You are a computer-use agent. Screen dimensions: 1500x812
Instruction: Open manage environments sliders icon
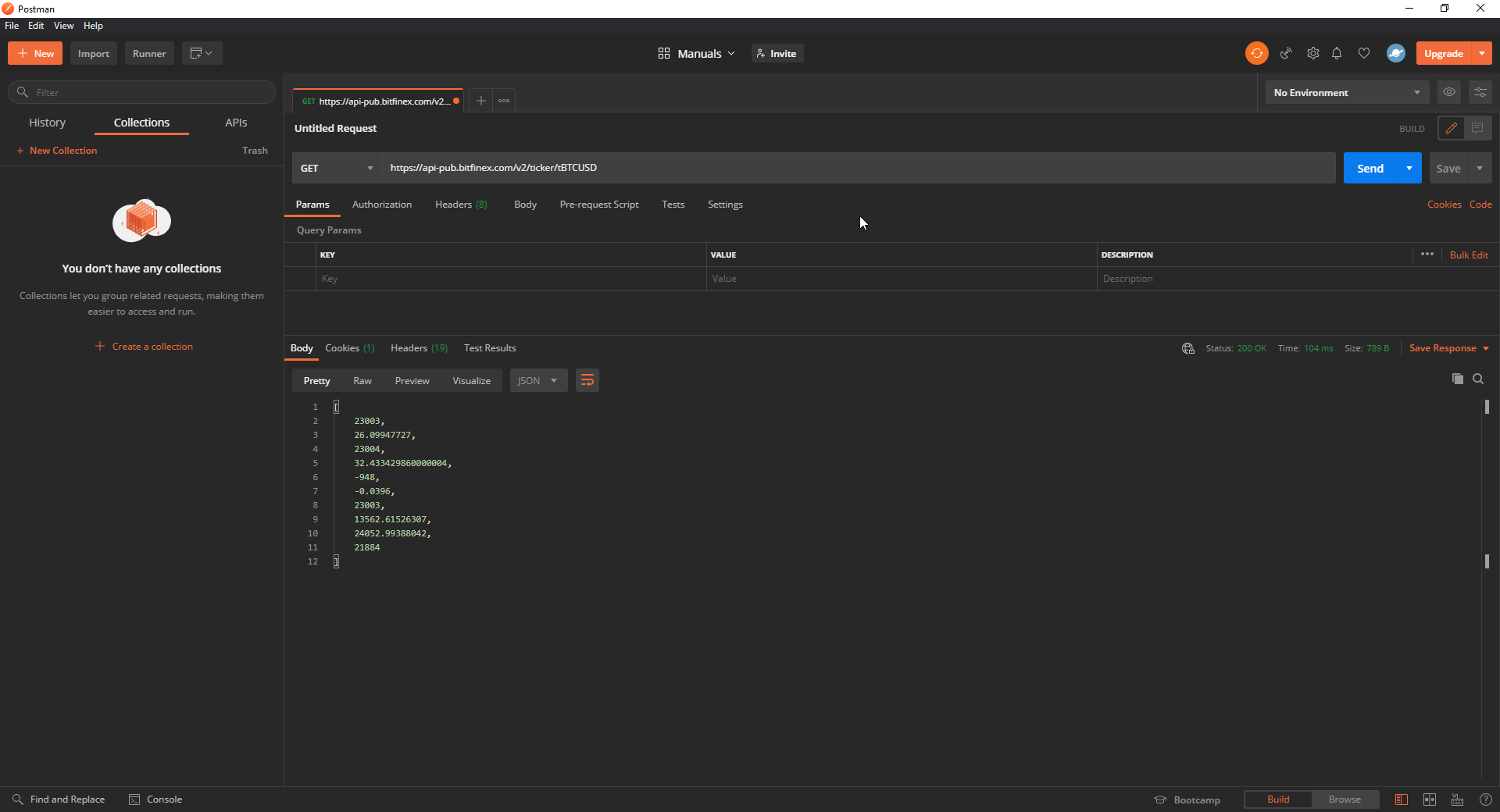(1480, 92)
